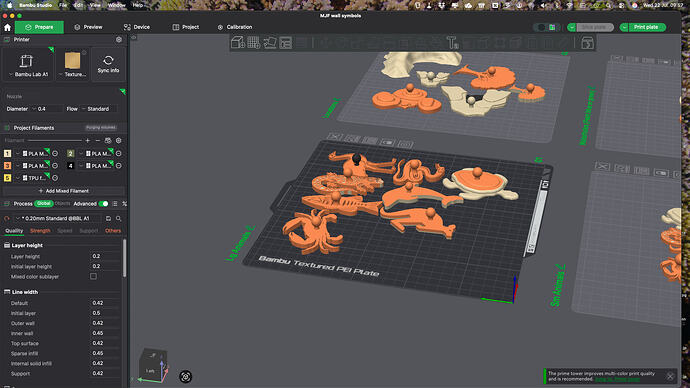This screenshot has height=388, width=690.
Task: Select the Auto orient tool
Action: click(270, 43)
